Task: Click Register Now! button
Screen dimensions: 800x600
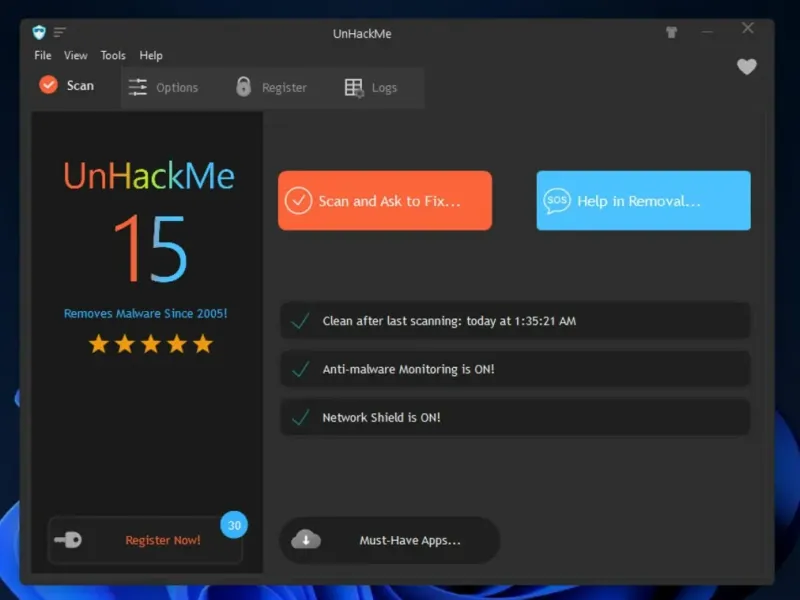Action: tap(145, 540)
